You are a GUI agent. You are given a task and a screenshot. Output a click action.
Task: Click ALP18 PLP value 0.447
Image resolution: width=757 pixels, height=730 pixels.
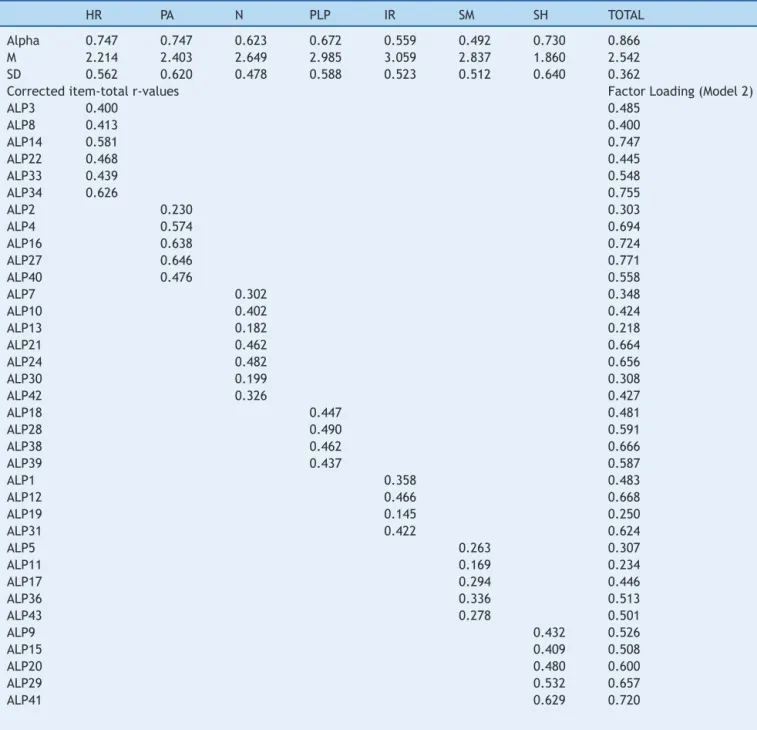325,412
